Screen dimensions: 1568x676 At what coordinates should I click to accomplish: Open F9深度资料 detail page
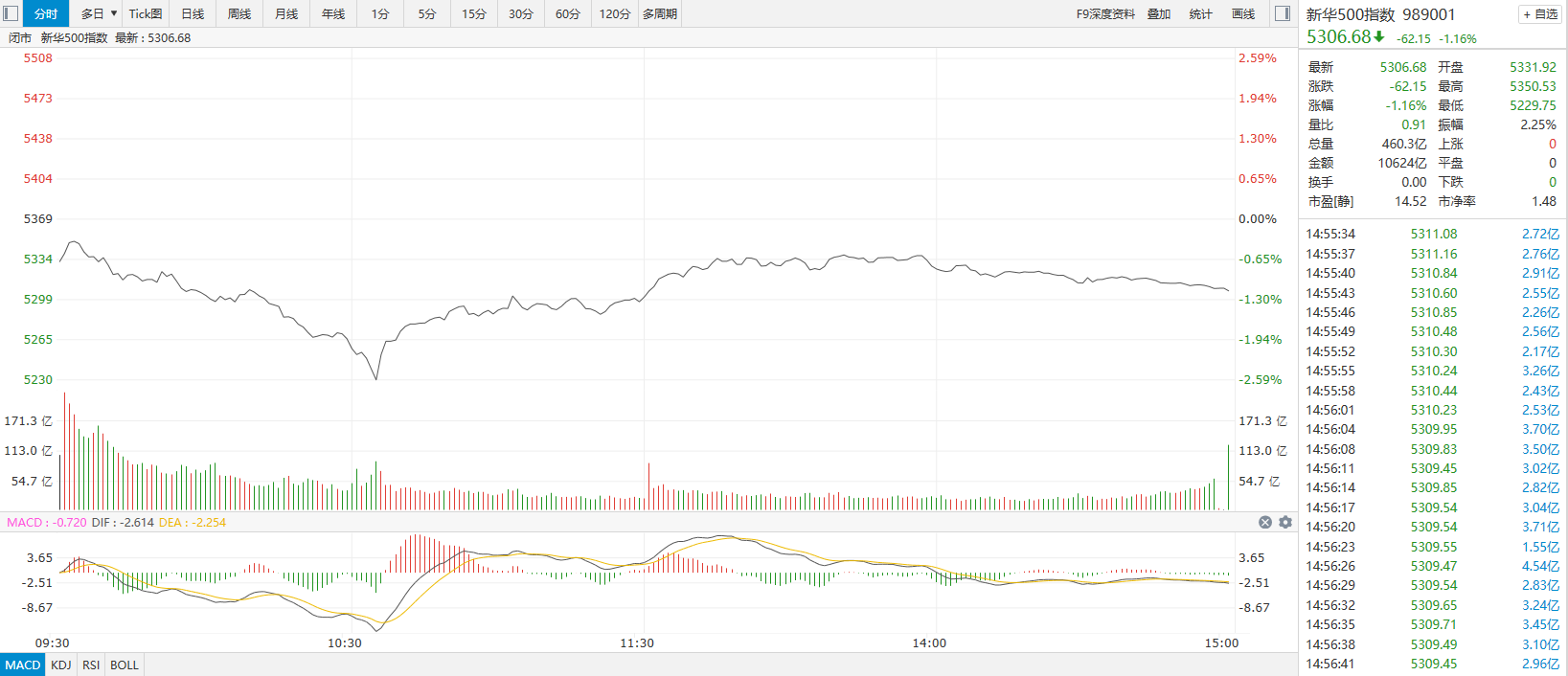1105,13
